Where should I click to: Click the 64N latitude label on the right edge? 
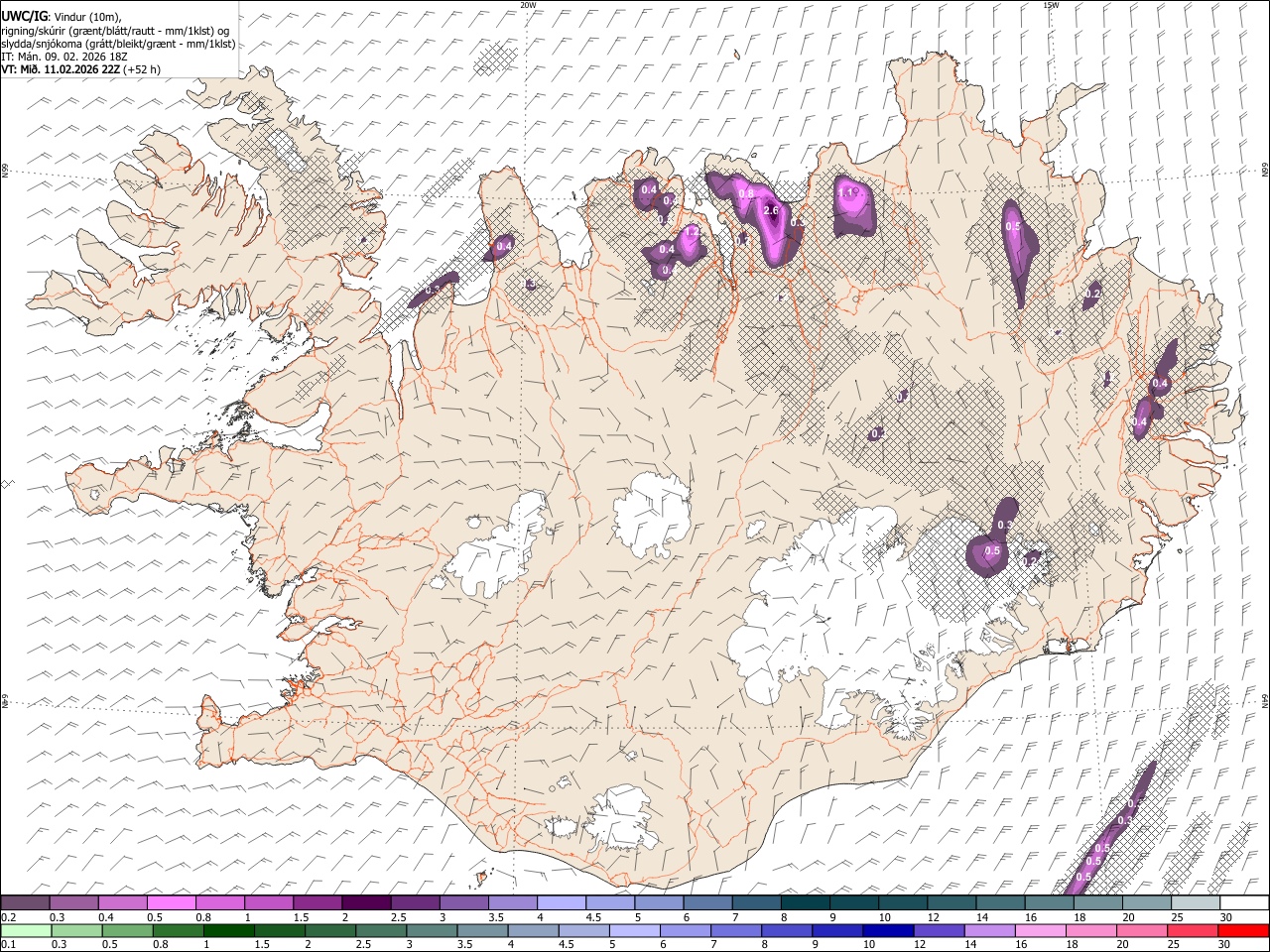pos(1265,701)
